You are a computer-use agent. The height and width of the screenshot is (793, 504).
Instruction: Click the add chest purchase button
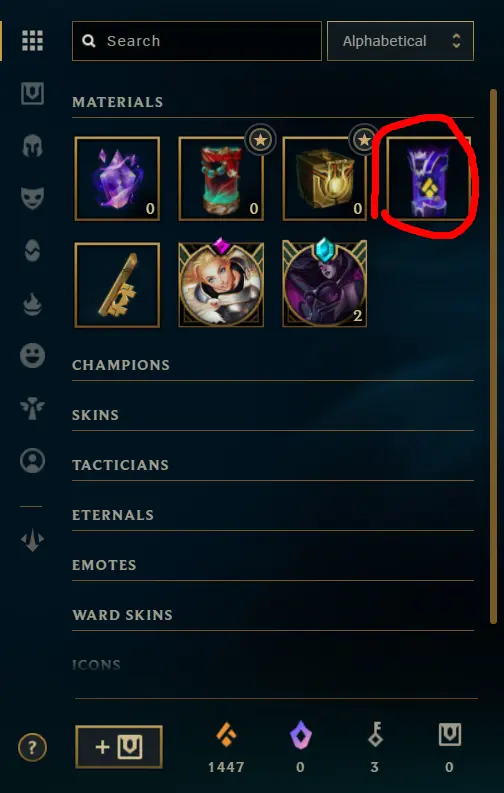click(x=119, y=747)
